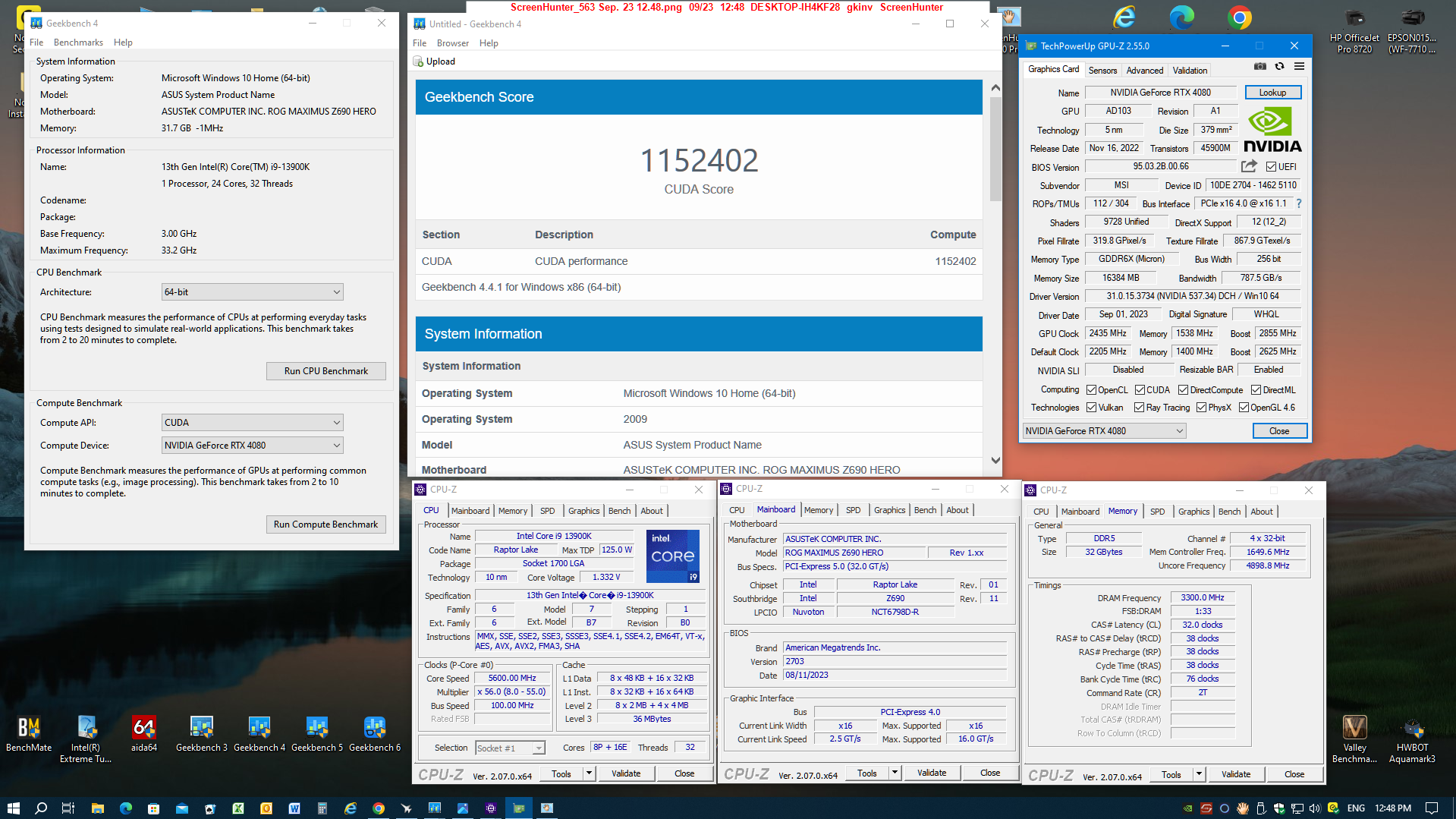Toggle the PhysX checkbox
Screen dimensions: 1456x819
click(x=1201, y=408)
